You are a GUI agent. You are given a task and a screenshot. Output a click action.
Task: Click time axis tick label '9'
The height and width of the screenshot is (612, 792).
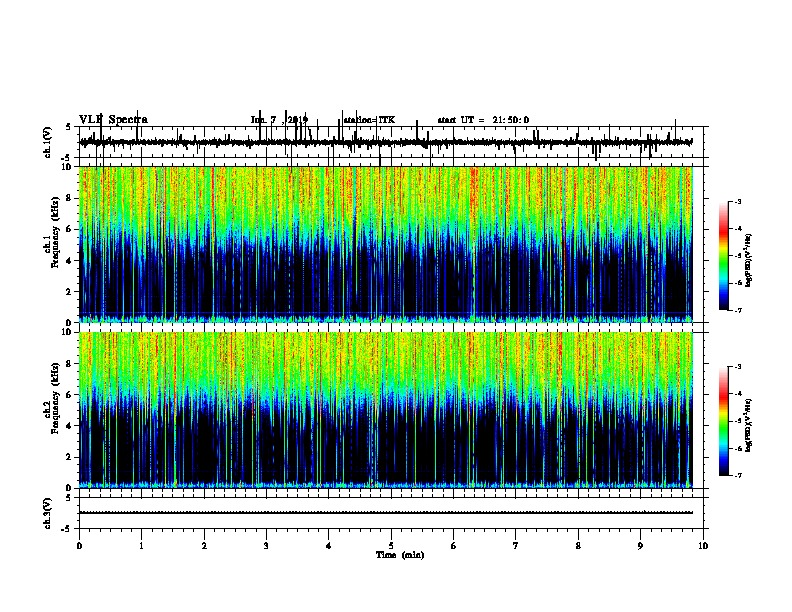640,546
